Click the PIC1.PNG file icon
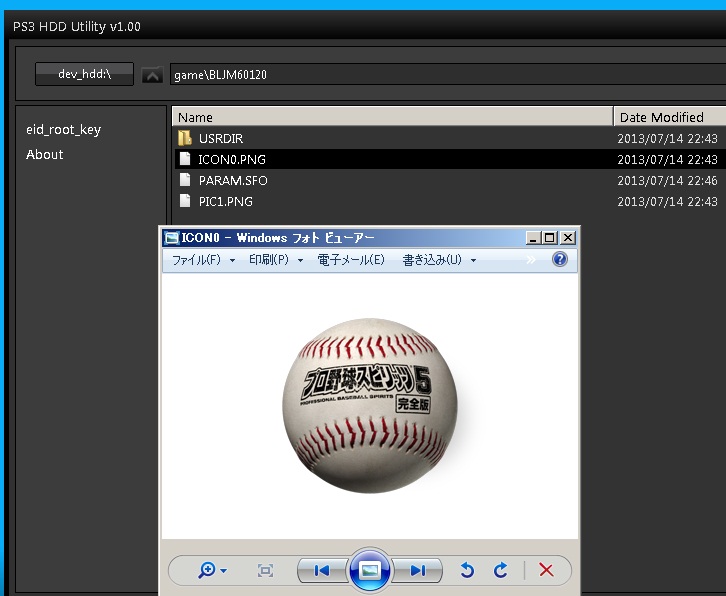726x596 pixels. pyautogui.click(x=185, y=201)
